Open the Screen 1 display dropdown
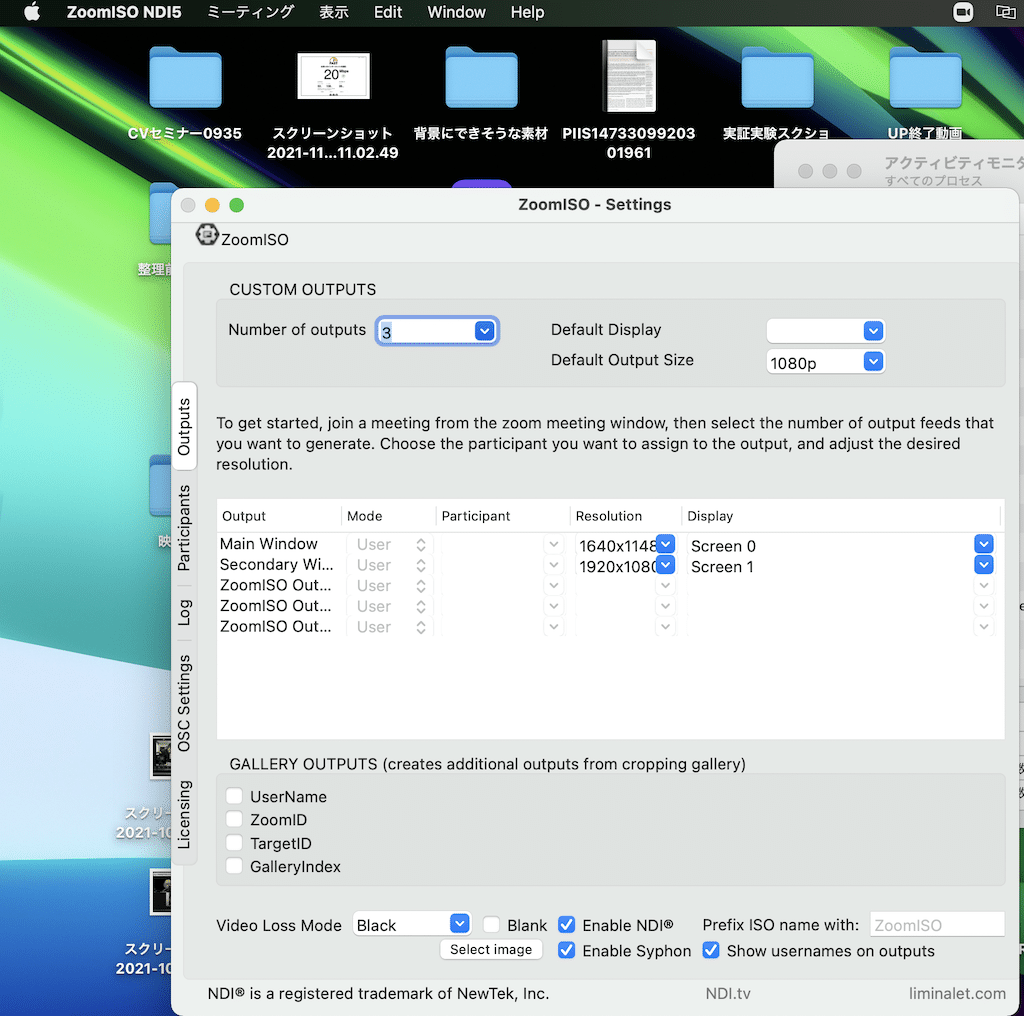 984,565
